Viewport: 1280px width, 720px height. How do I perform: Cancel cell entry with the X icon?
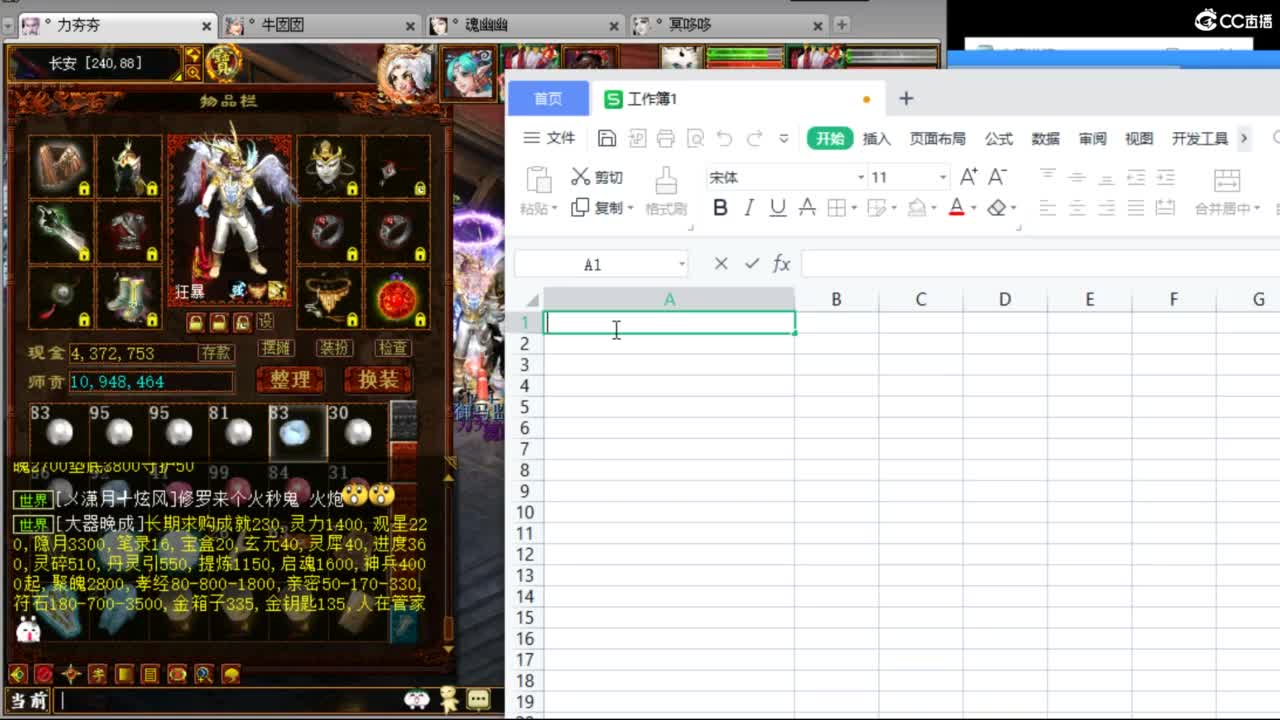click(x=721, y=264)
